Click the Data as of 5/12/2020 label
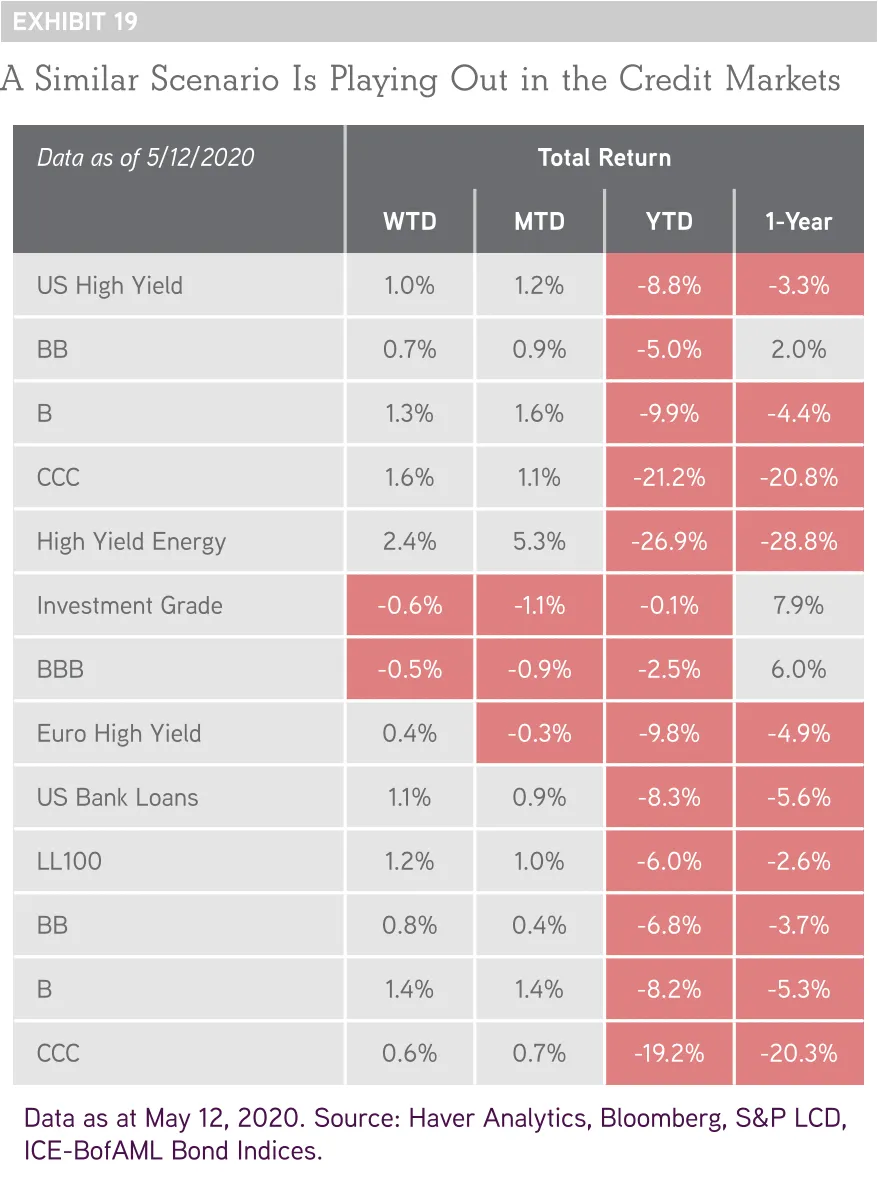The height and width of the screenshot is (1177, 878). coord(146,158)
